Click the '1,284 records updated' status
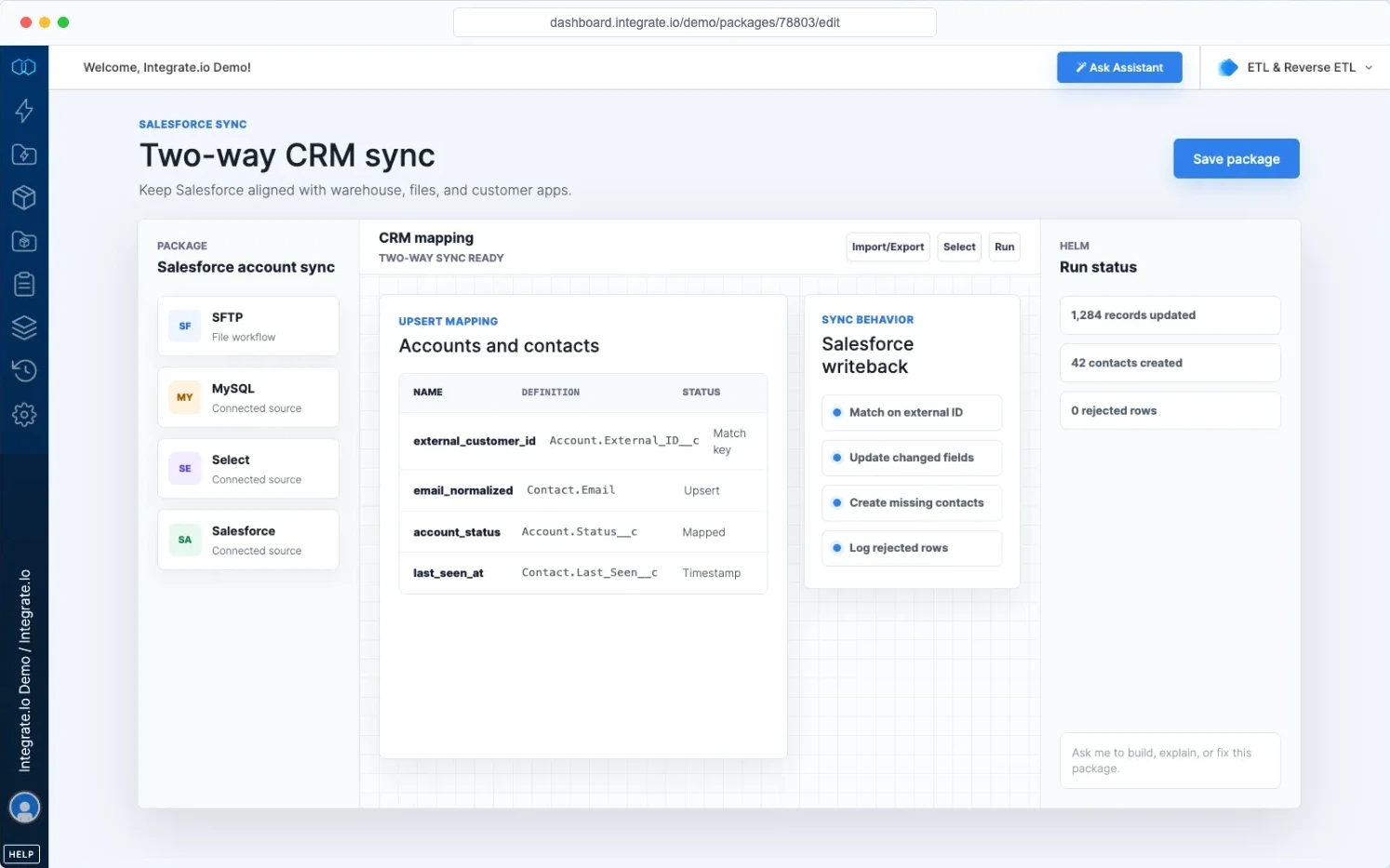 point(1169,315)
